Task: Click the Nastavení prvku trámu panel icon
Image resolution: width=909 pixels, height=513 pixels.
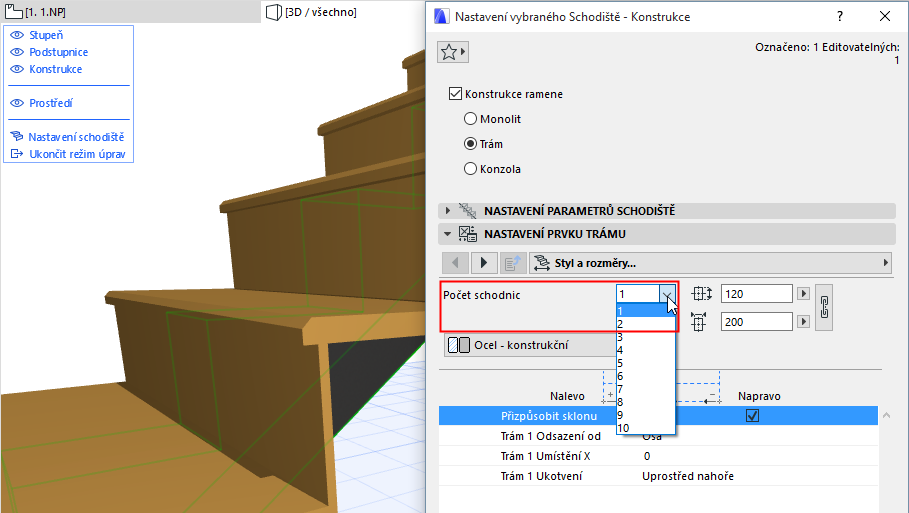Action: click(467, 234)
